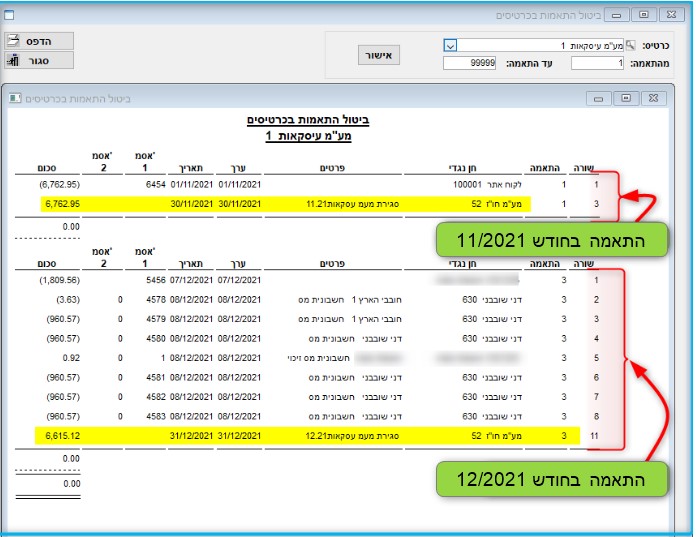Click the 07/12/2021 cell under תאריך column
The width and height of the screenshot is (696, 537).
pos(191,280)
